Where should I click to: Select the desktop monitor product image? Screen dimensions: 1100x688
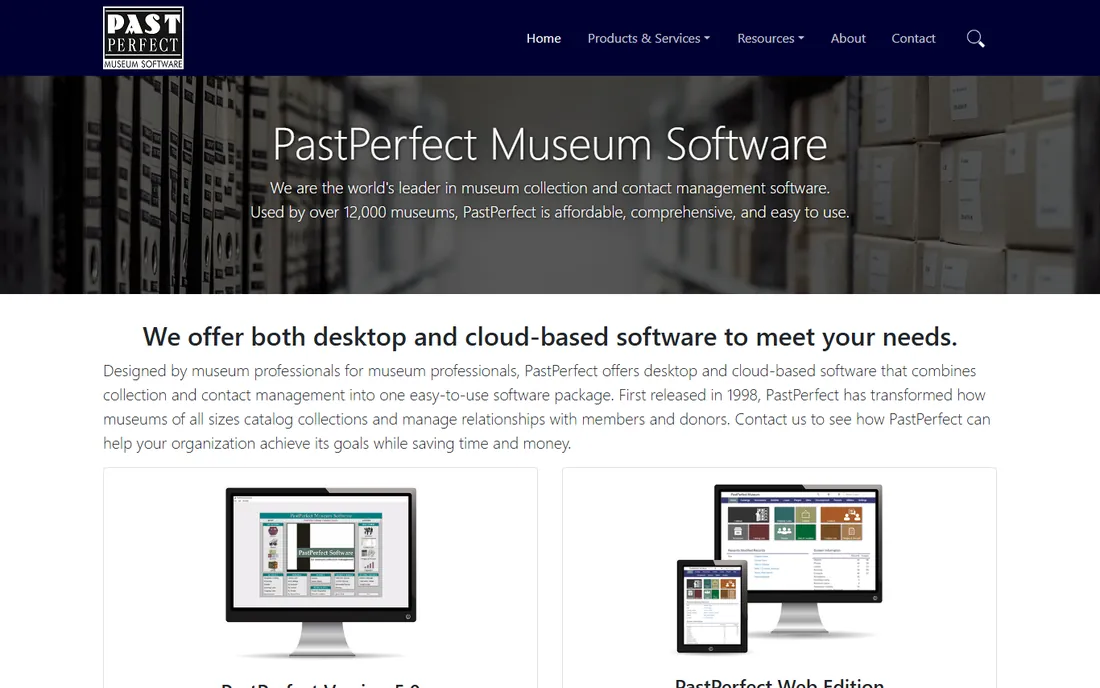point(321,572)
